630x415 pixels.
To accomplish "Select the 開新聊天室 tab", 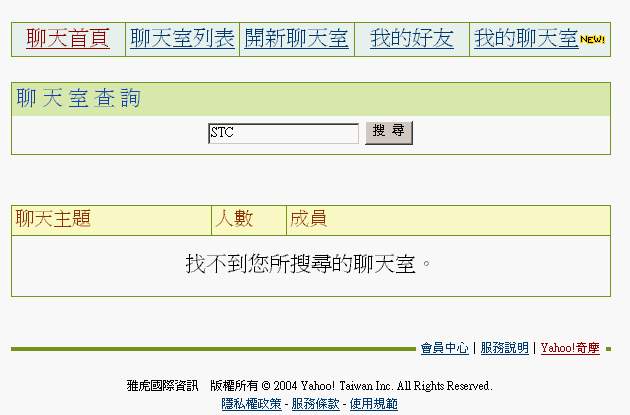I will (296, 39).
